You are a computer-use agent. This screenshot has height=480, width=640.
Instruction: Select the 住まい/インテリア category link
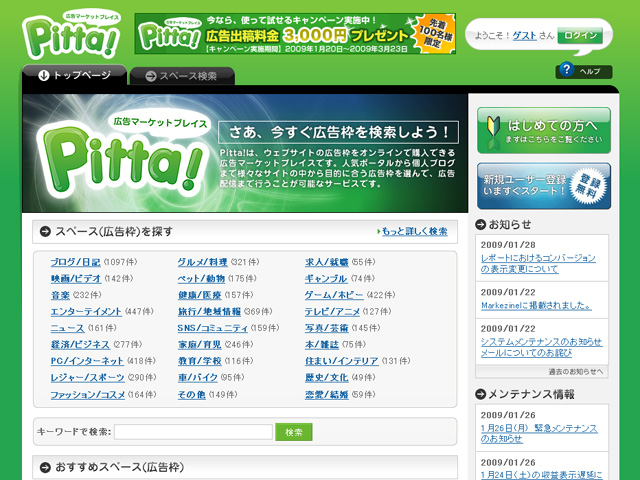coord(342,361)
